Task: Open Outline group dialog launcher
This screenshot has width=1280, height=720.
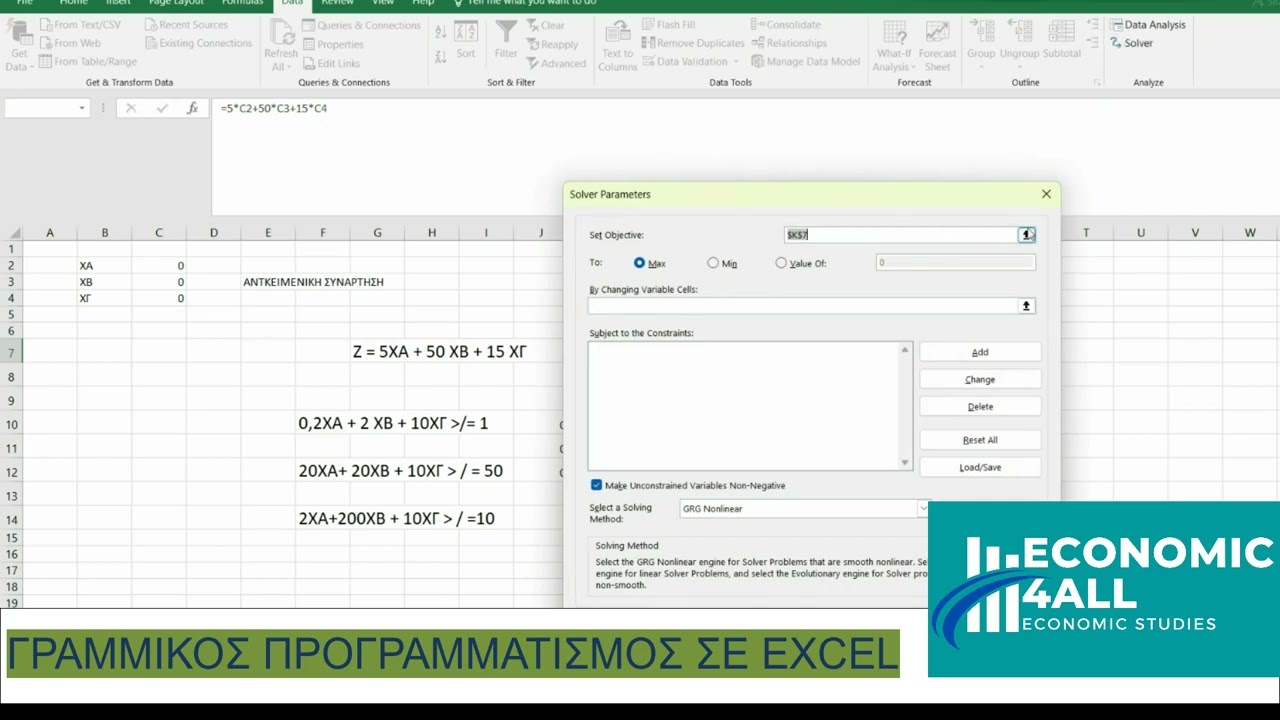Action: coord(1097,83)
